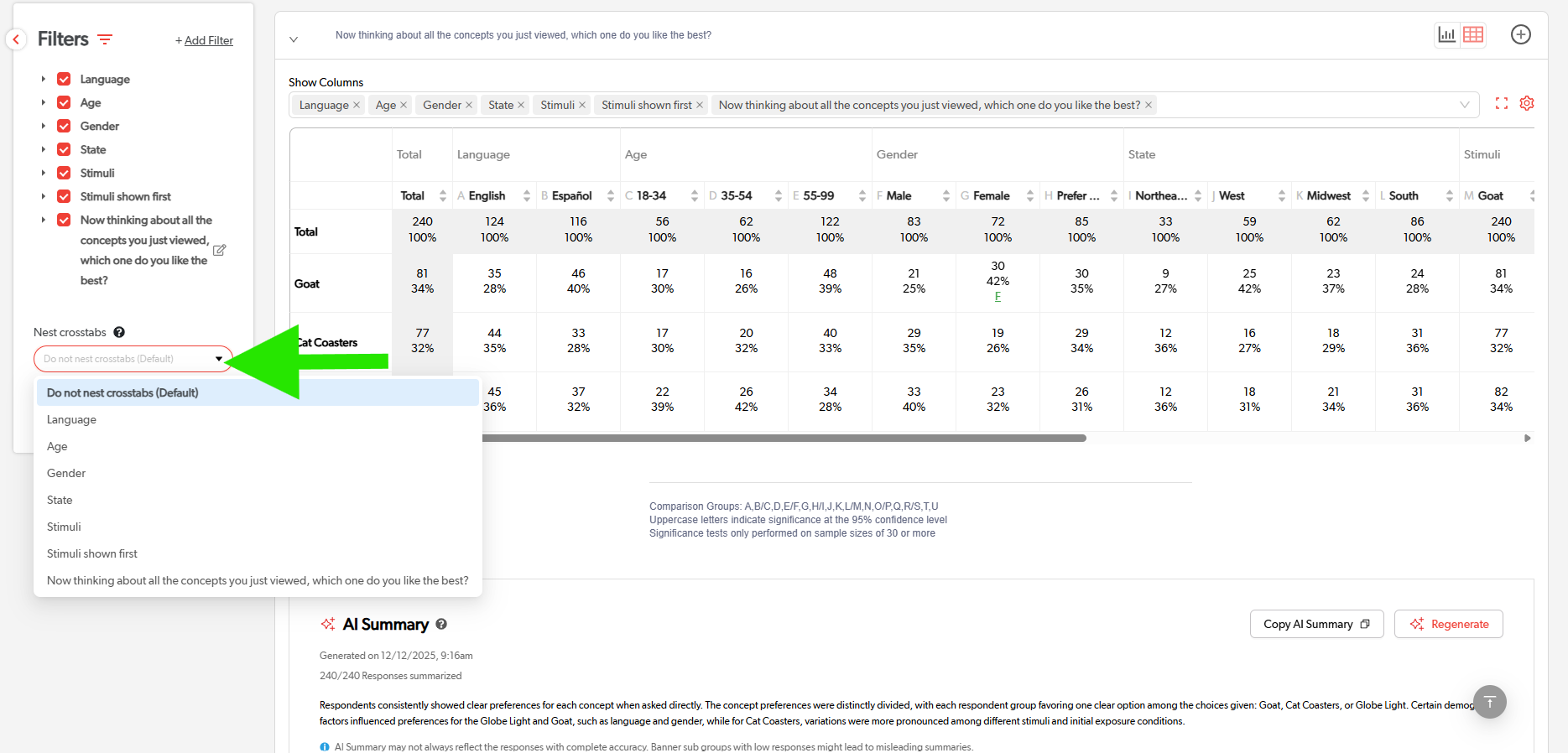
Task: Uncheck the Language filter checkbox
Action: coord(64,79)
